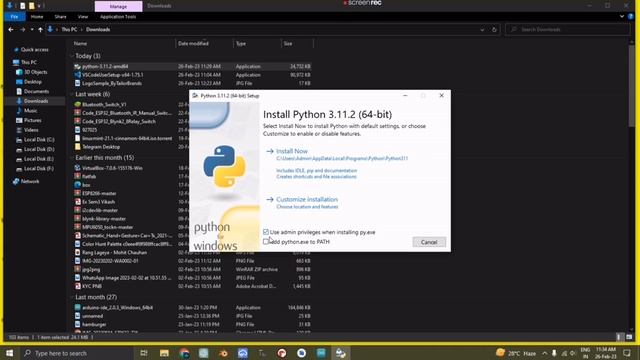The width and height of the screenshot is (640, 360).
Task: Go up one folder level arrow
Action: 40,29
